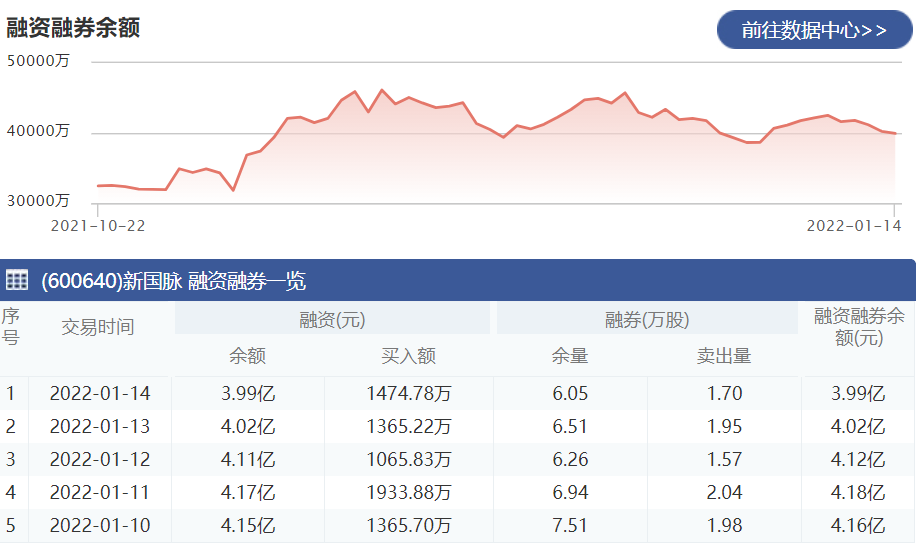Click the 序号 column header
Image resolution: width=916 pixels, height=553 pixels.
tap(11, 327)
